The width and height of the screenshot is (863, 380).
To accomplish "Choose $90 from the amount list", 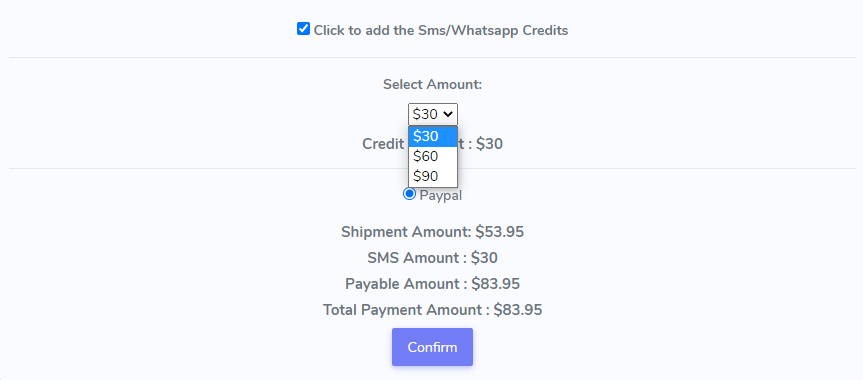I will coord(433,176).
